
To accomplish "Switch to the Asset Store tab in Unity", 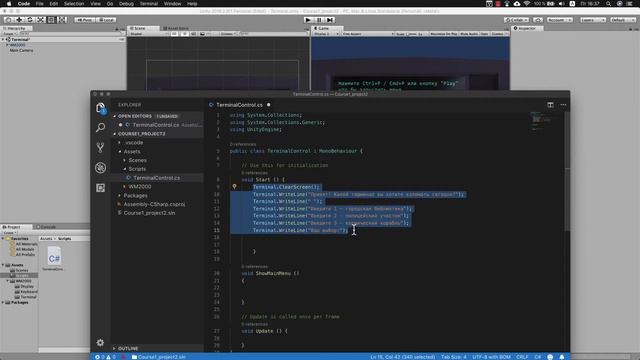I will point(176,28).
